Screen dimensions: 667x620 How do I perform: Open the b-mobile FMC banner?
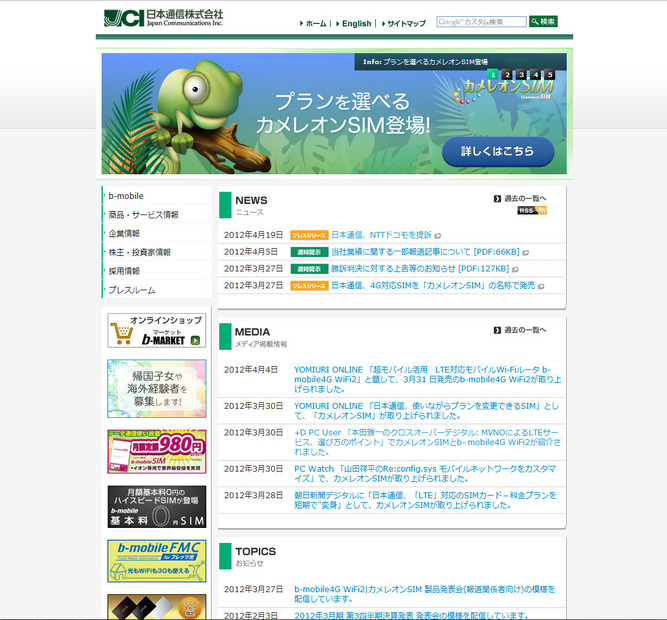pyautogui.click(x=157, y=561)
